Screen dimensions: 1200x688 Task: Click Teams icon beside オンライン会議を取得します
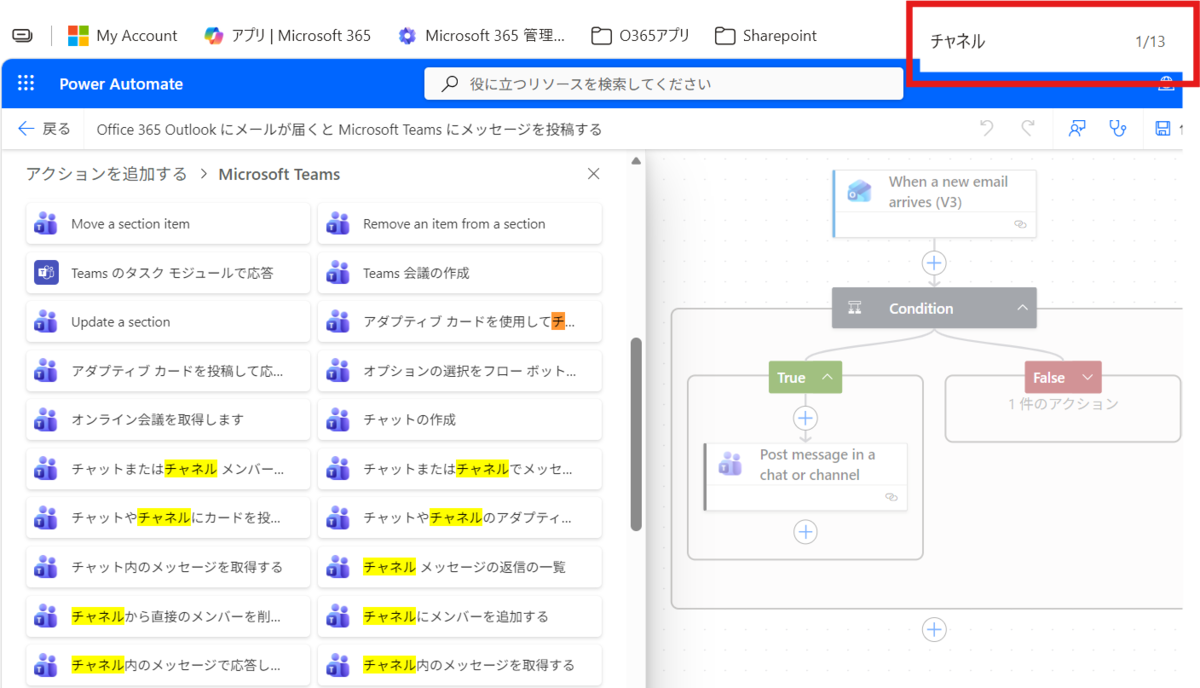(x=46, y=420)
